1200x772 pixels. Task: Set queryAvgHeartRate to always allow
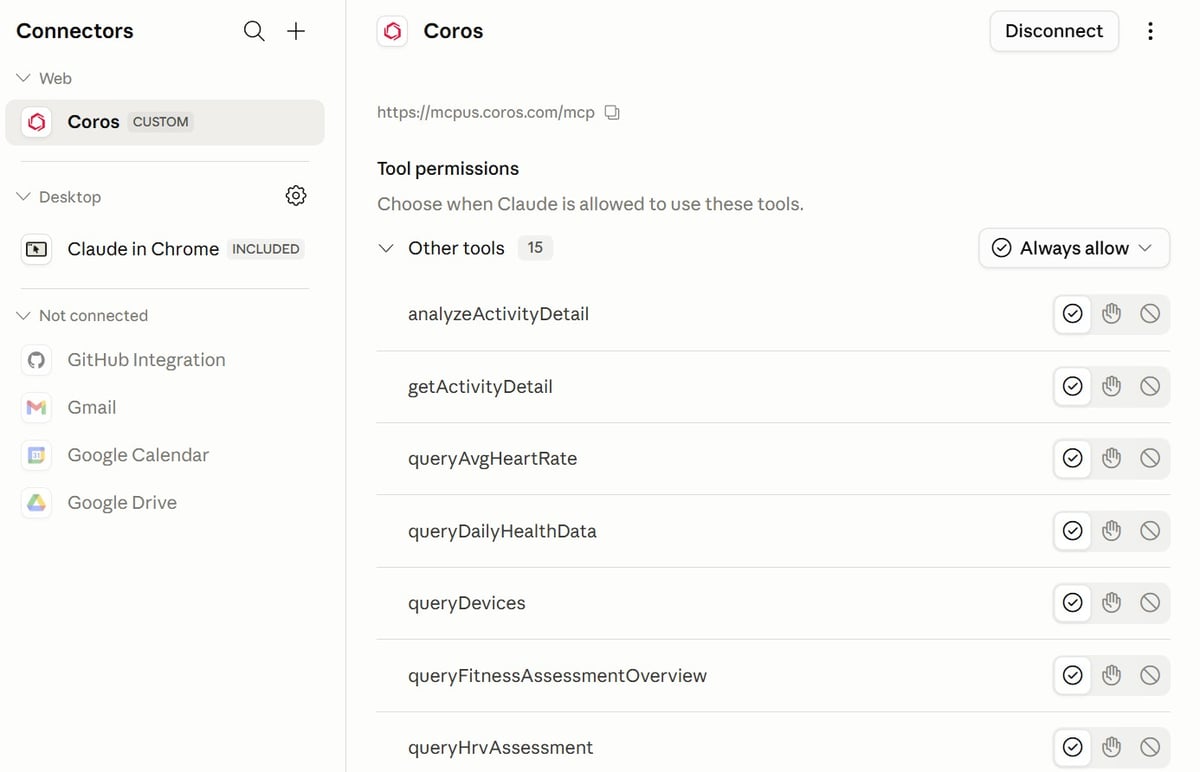point(1072,458)
